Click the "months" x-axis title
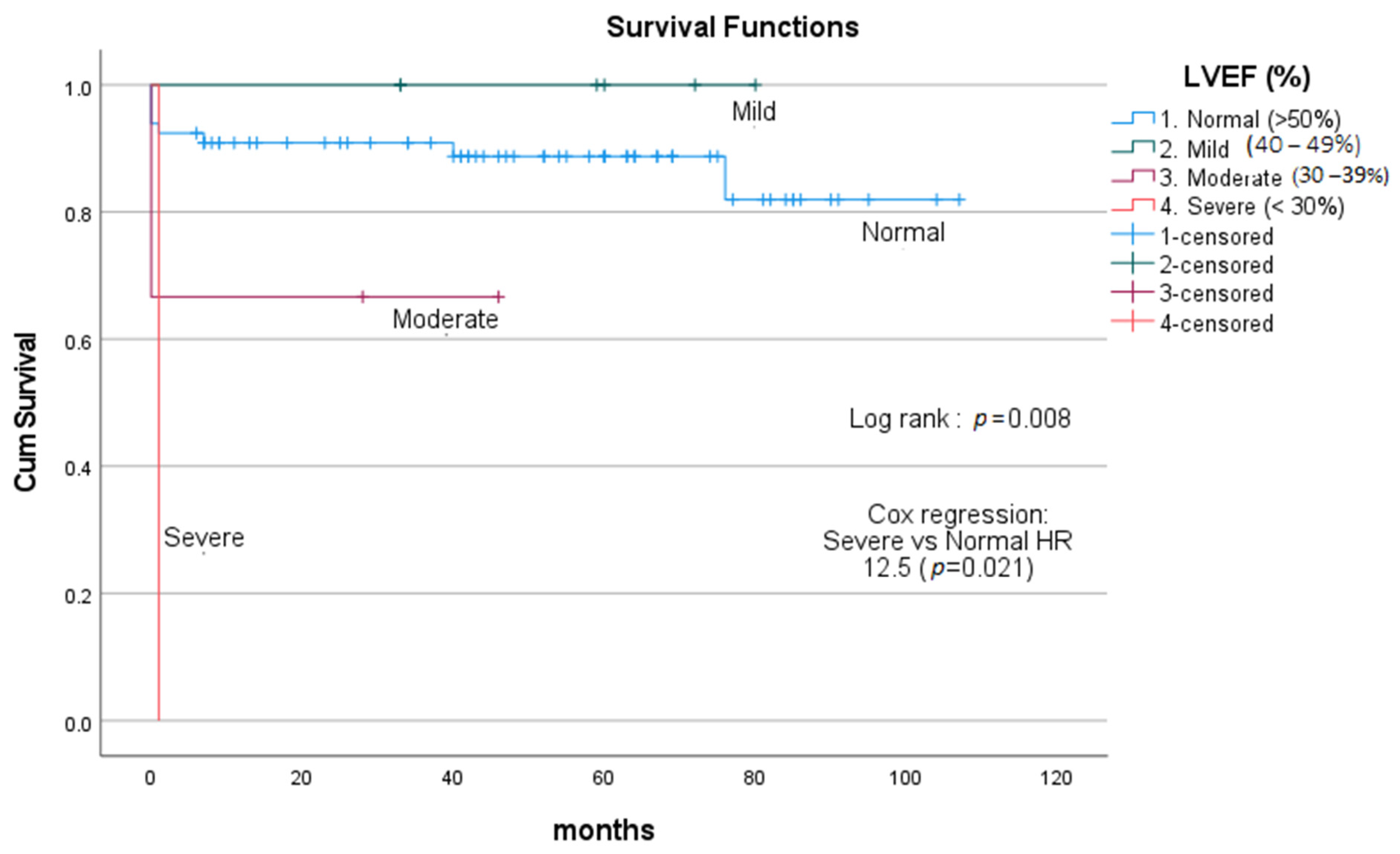The image size is (1400, 854). 604,830
